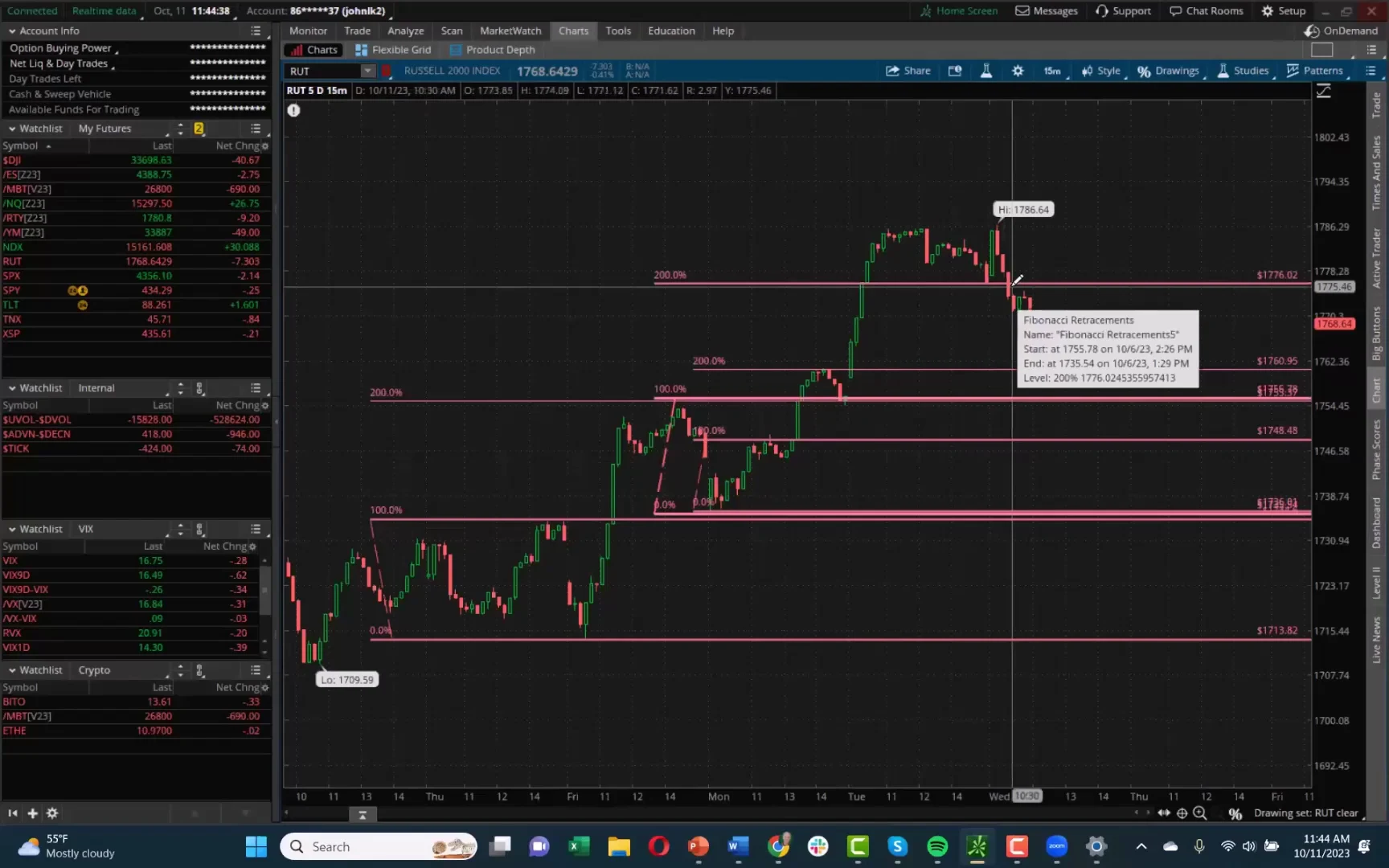
Task: Open Spotify from the taskbar
Action: click(x=937, y=846)
